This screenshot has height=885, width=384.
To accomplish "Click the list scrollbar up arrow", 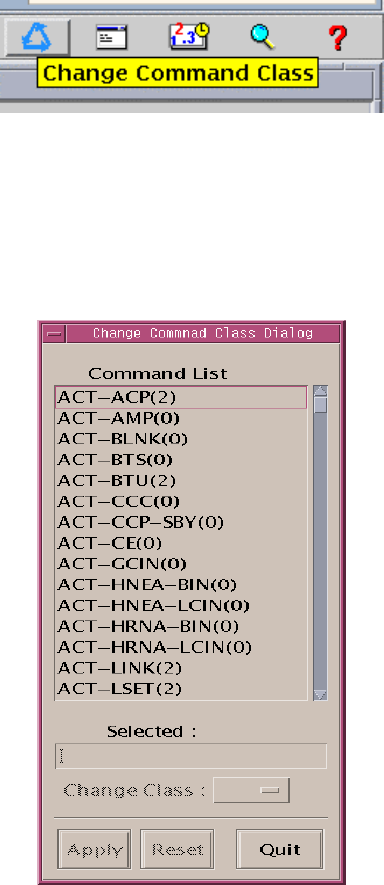I will [320, 391].
